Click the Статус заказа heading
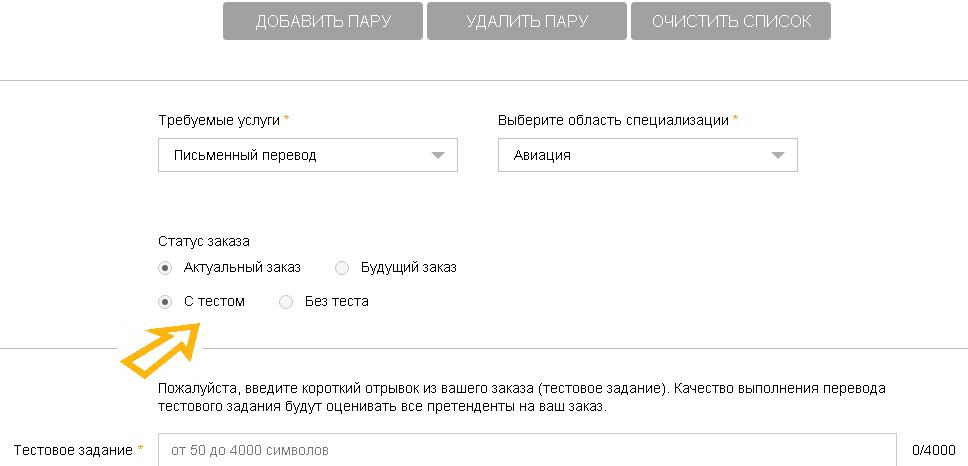The width and height of the screenshot is (968, 466). [x=204, y=241]
